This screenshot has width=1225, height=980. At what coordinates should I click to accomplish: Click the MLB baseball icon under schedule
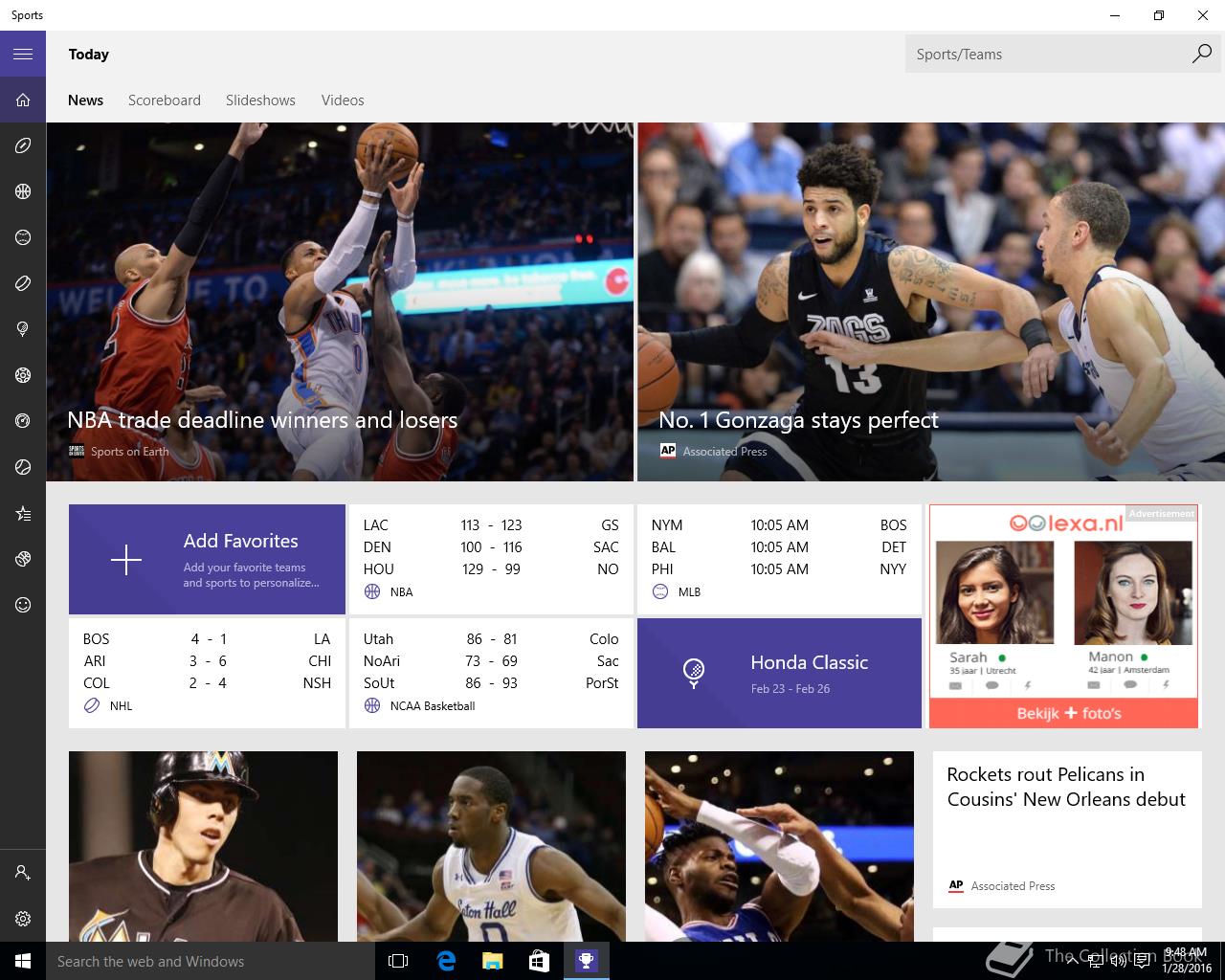pos(660,591)
